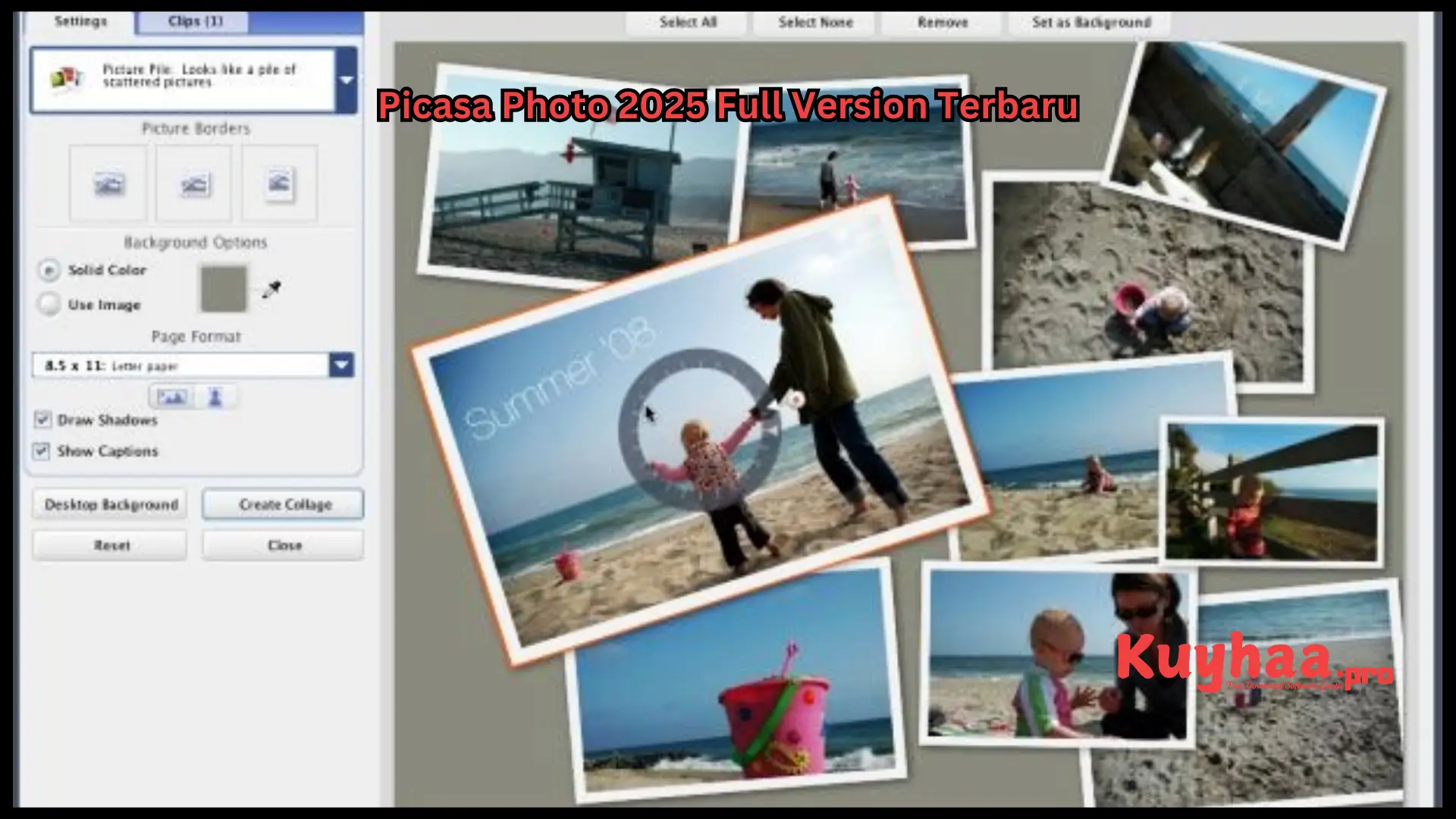Choose the middle picture border style
1456x819 pixels.
193,183
